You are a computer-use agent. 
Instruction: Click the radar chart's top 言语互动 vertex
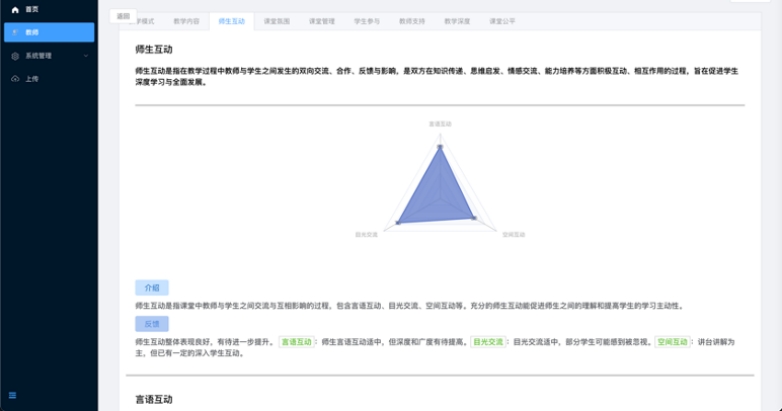click(439, 147)
